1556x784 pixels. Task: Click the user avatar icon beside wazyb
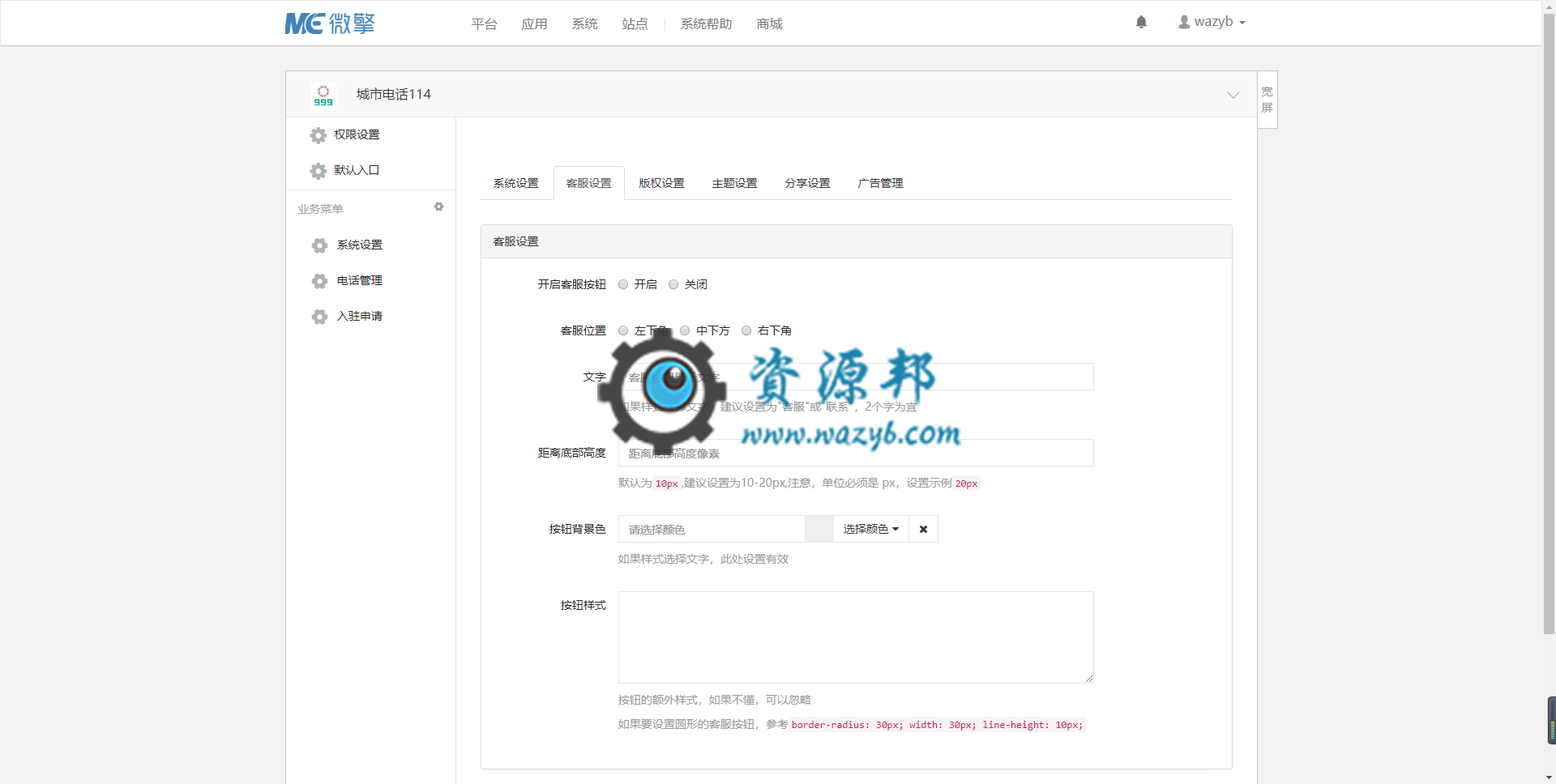click(x=1184, y=22)
